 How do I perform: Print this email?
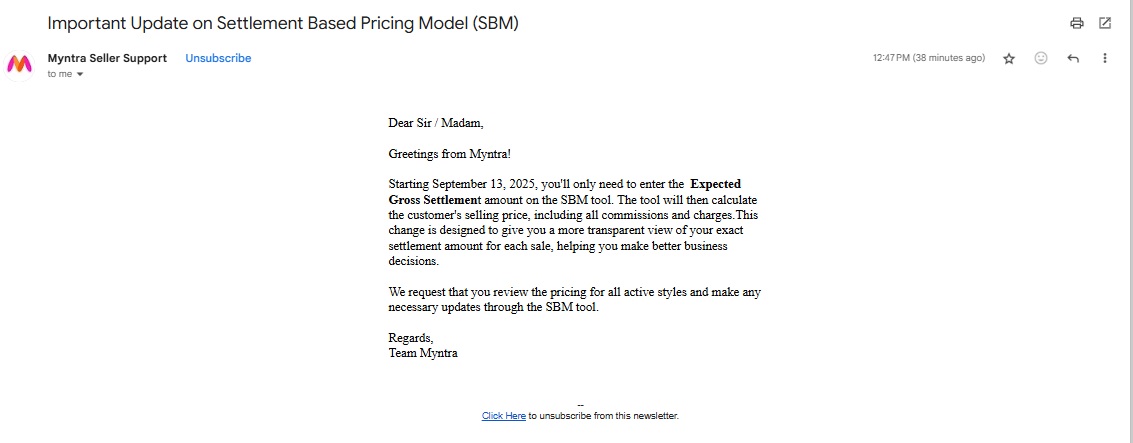(x=1077, y=23)
